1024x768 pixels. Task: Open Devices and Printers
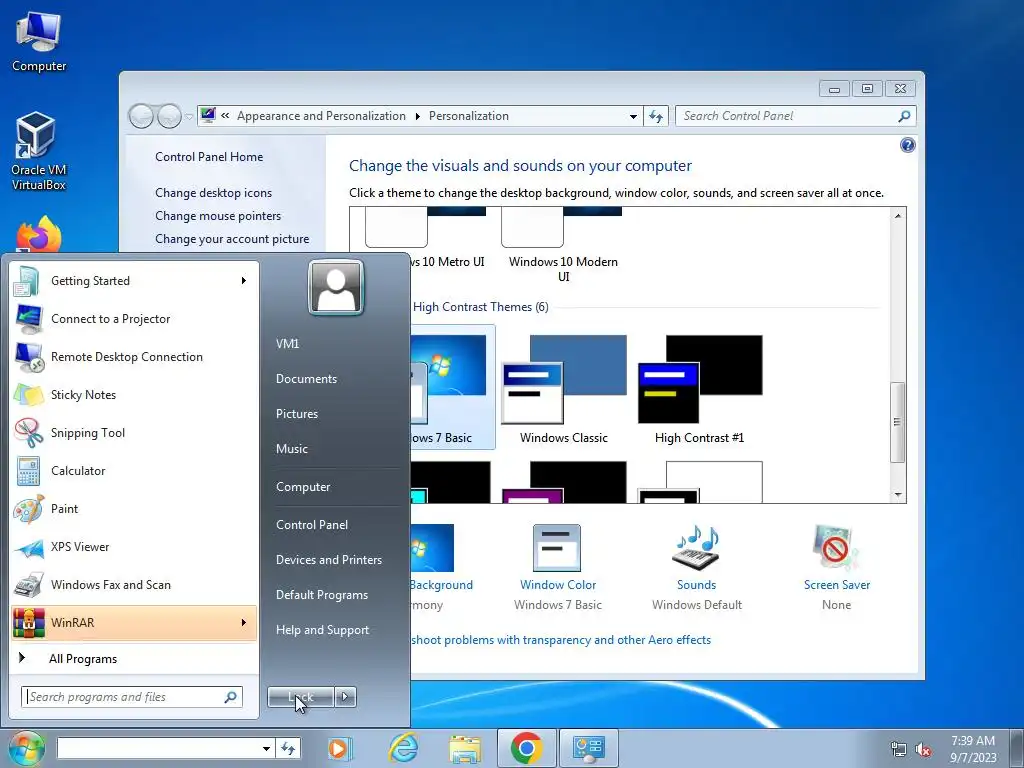328,560
